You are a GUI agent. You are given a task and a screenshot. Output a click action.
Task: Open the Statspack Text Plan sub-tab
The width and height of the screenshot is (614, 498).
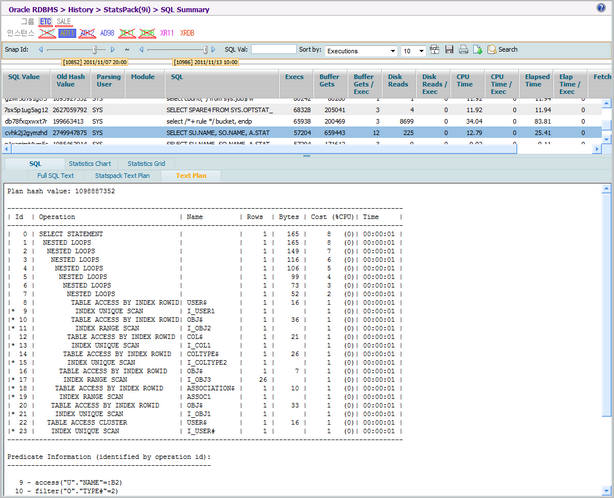pos(122,176)
